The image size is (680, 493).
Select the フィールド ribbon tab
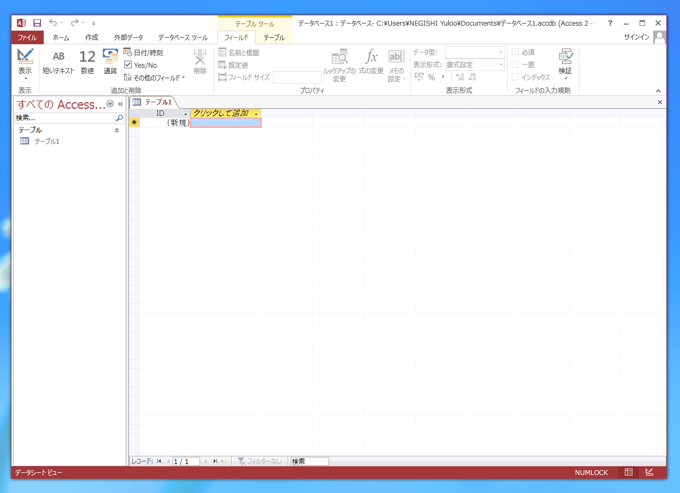click(x=236, y=38)
